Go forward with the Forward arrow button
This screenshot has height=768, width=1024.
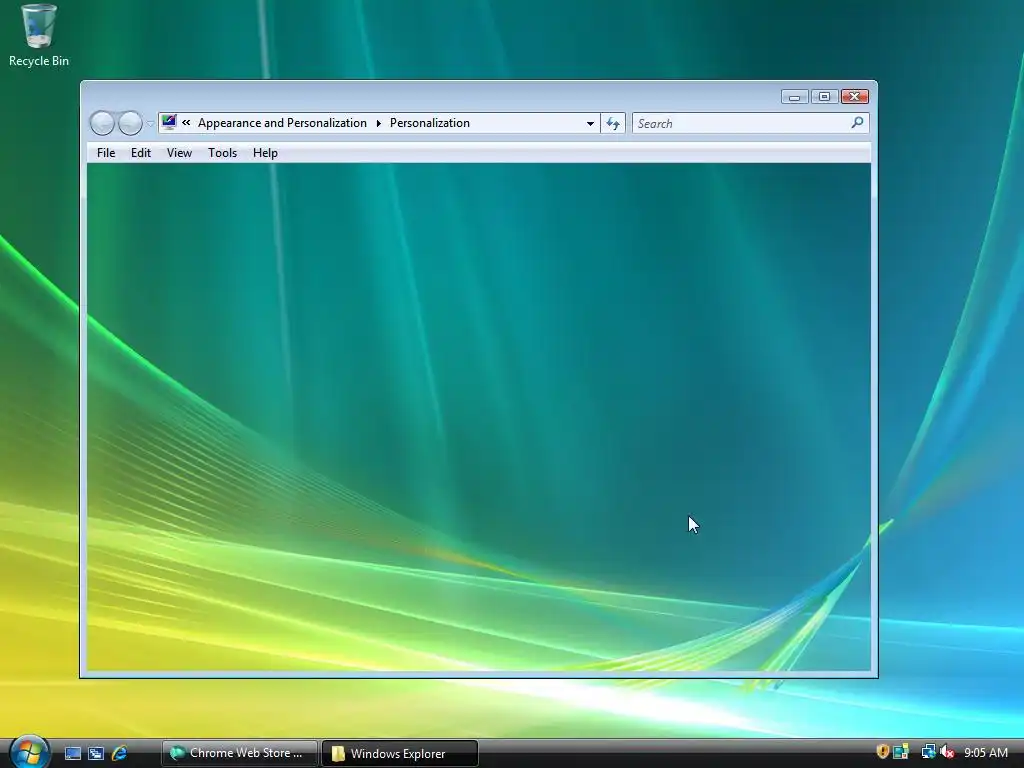[130, 123]
